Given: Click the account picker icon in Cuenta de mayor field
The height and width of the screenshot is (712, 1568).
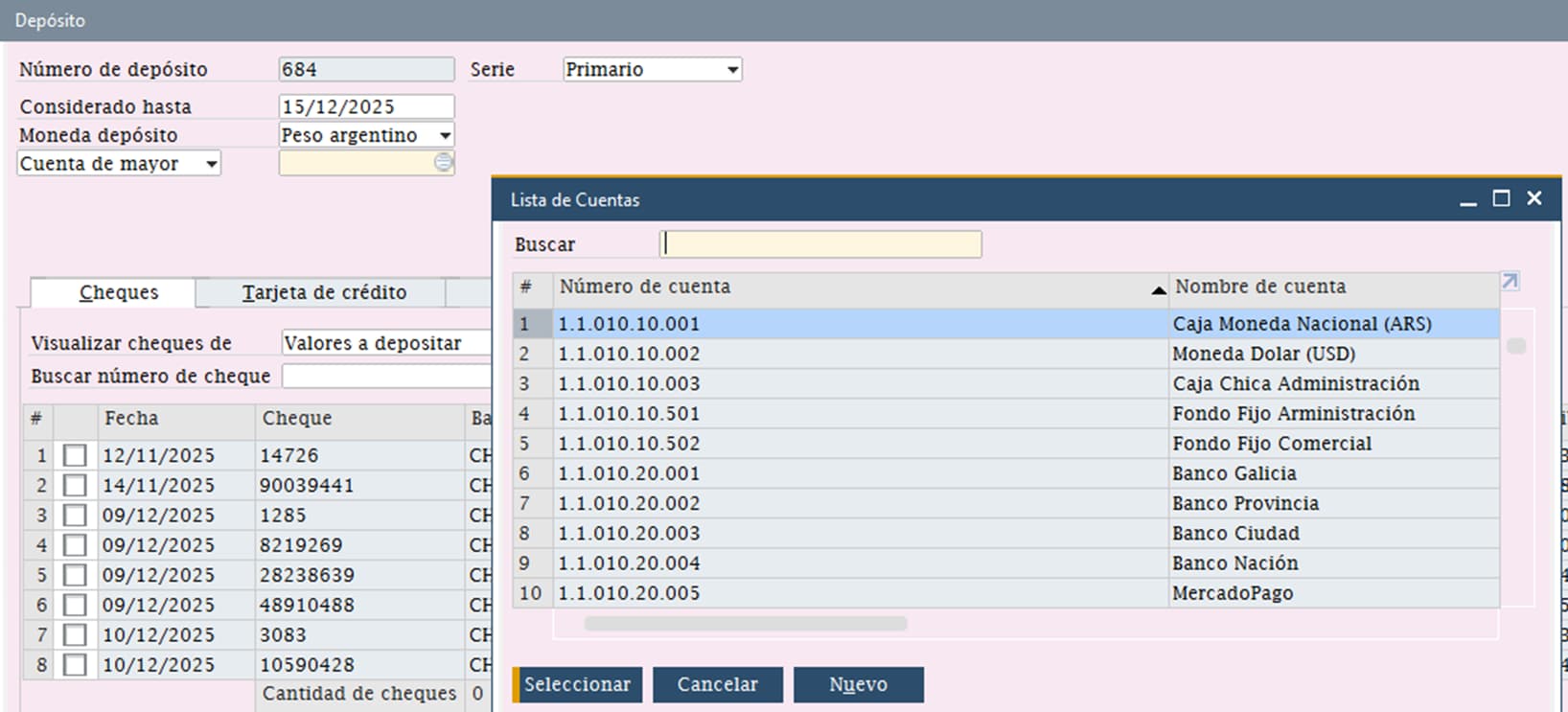Looking at the screenshot, I should click(443, 163).
